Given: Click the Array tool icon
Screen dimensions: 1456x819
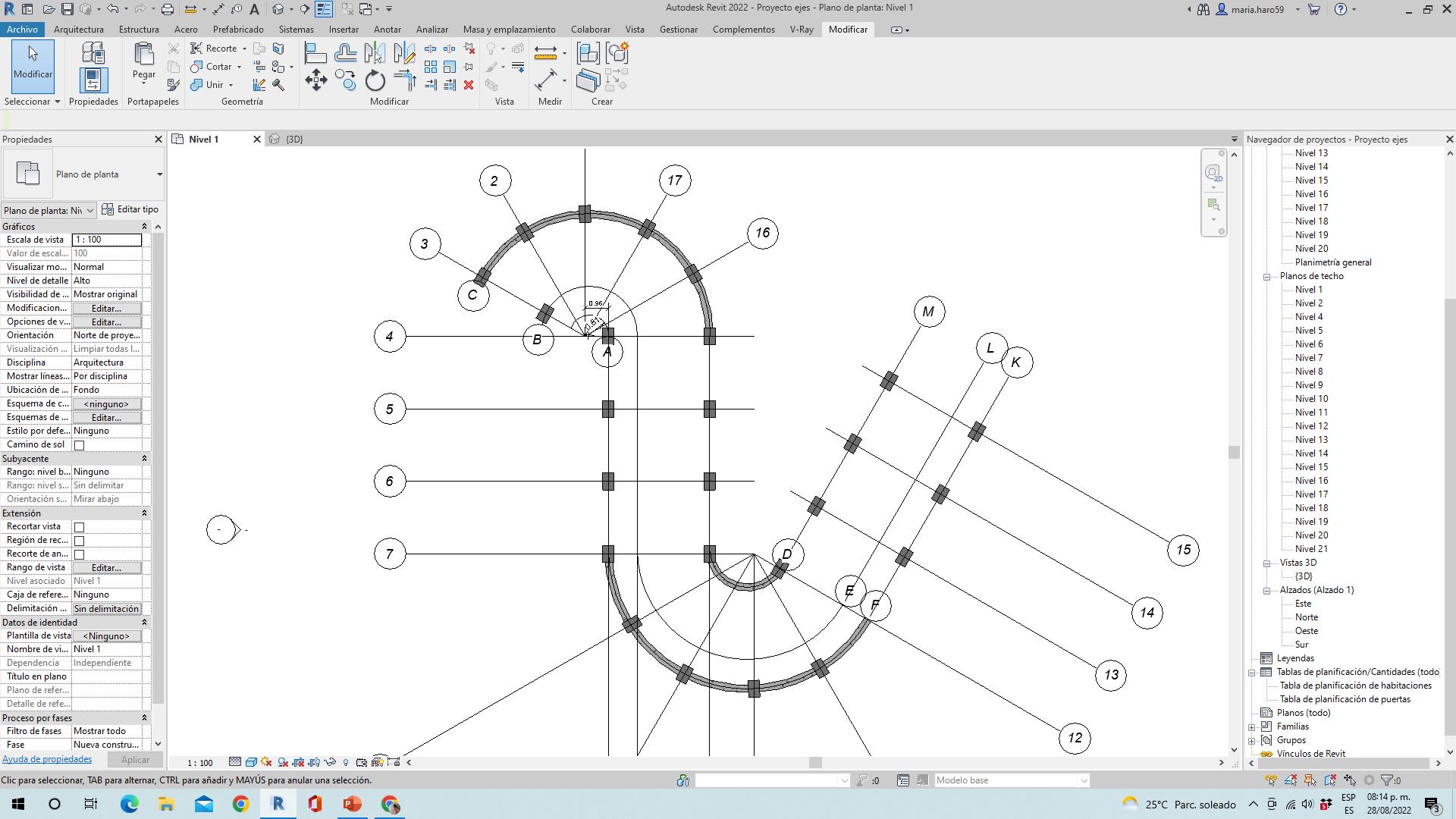Looking at the screenshot, I should 431,67.
